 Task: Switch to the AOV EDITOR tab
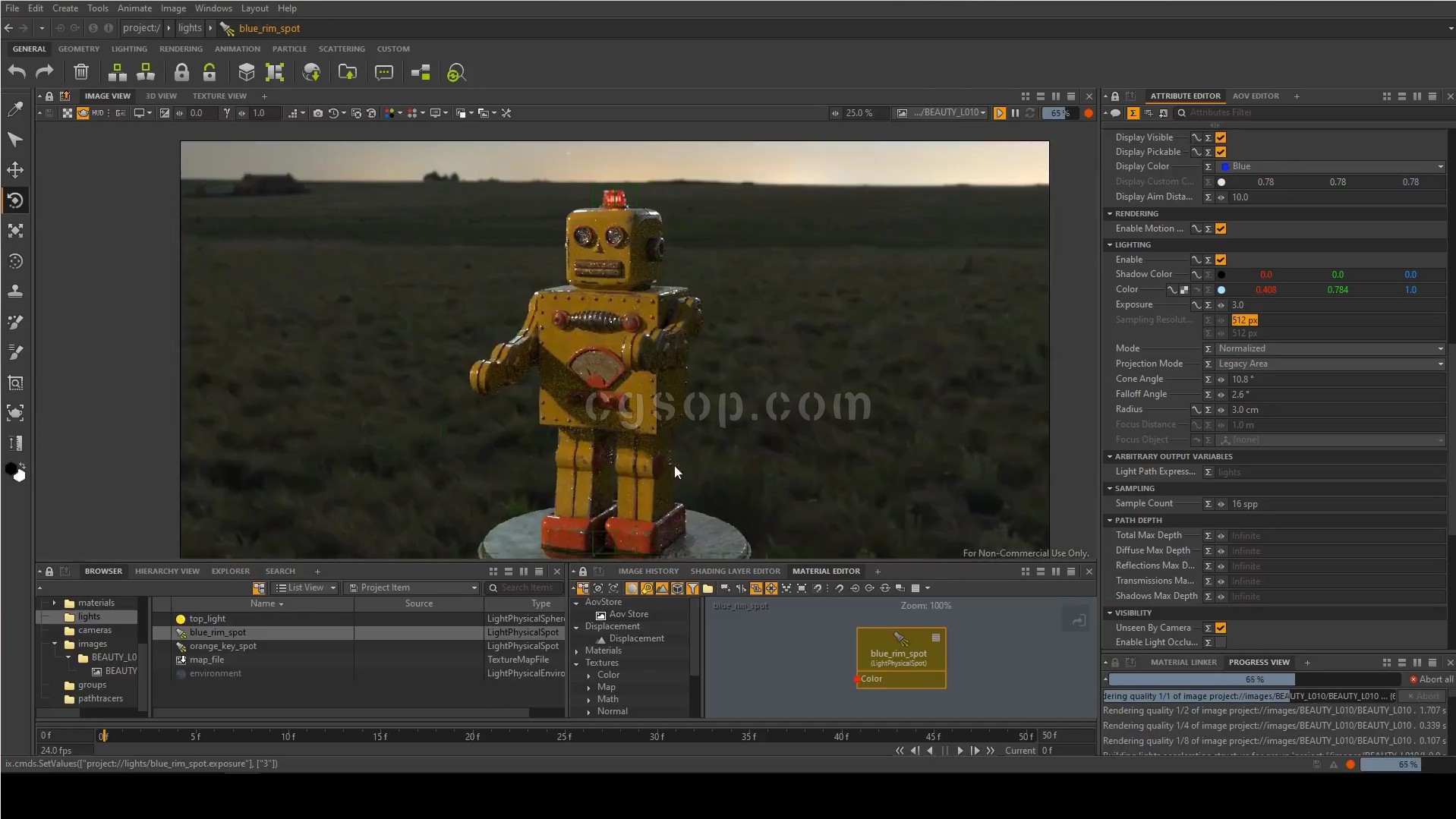click(1255, 96)
